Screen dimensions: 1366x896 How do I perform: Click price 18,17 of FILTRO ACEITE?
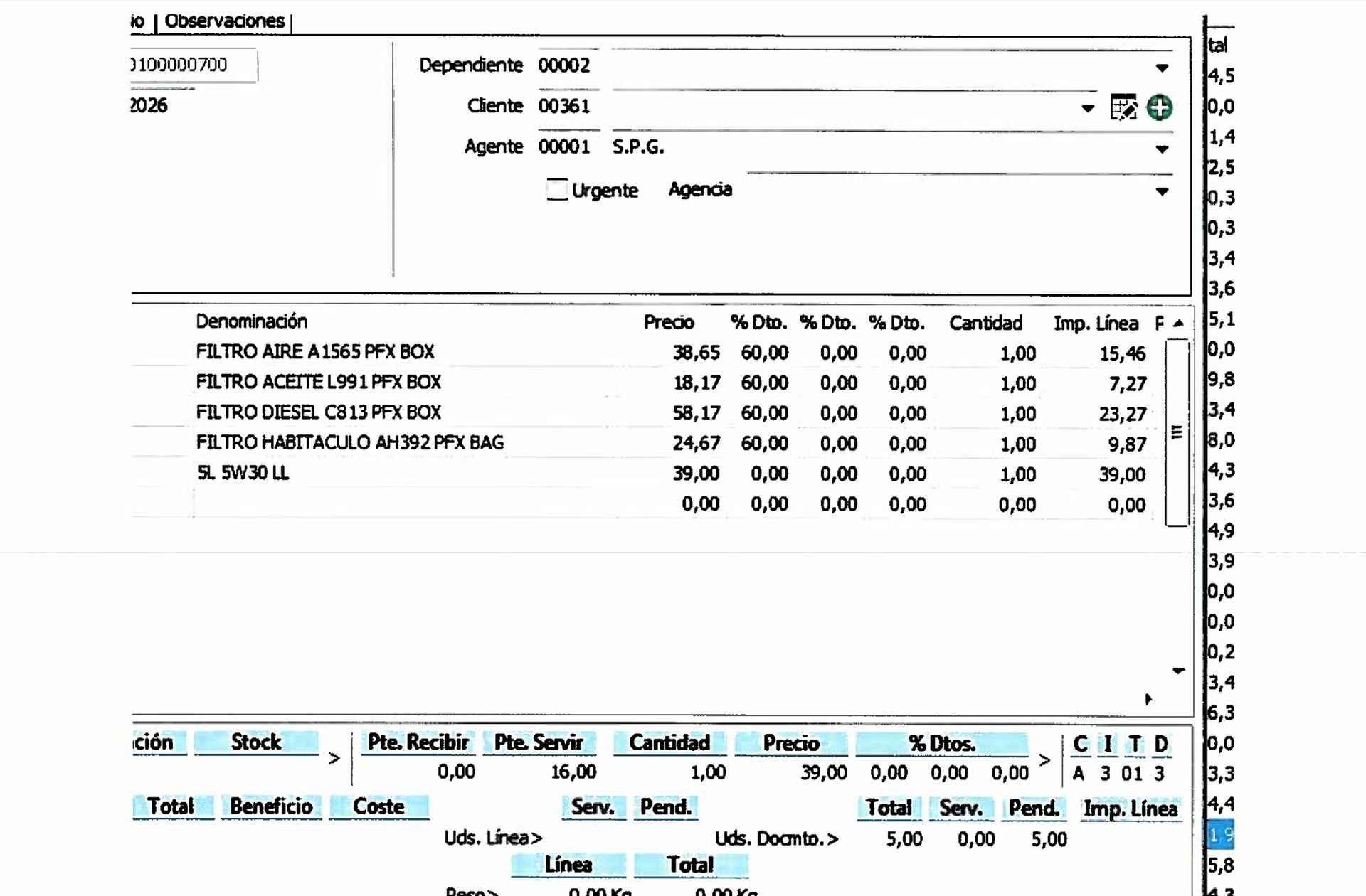pos(696,383)
